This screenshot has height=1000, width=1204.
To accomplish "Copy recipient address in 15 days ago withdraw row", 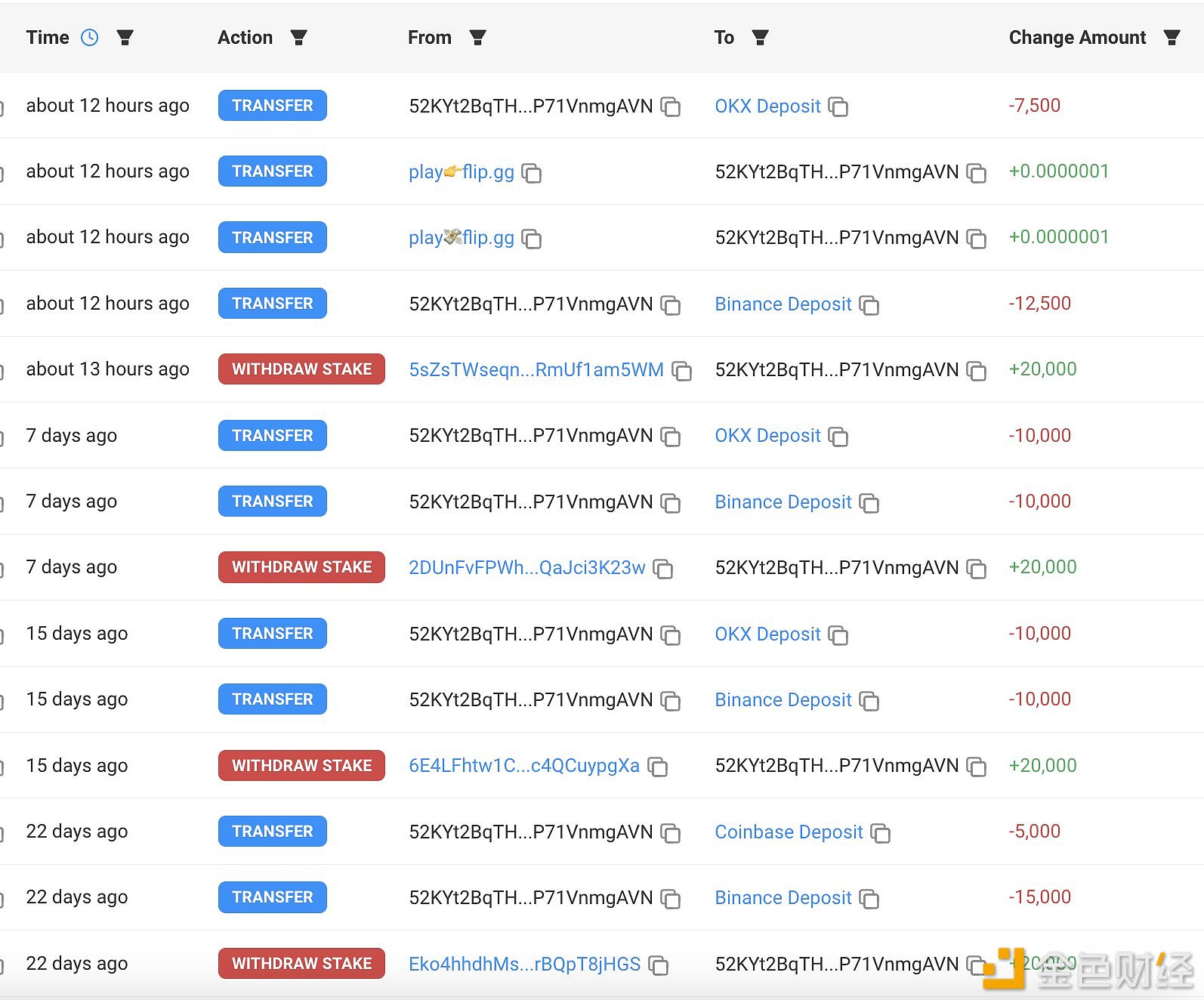I will coord(977,767).
